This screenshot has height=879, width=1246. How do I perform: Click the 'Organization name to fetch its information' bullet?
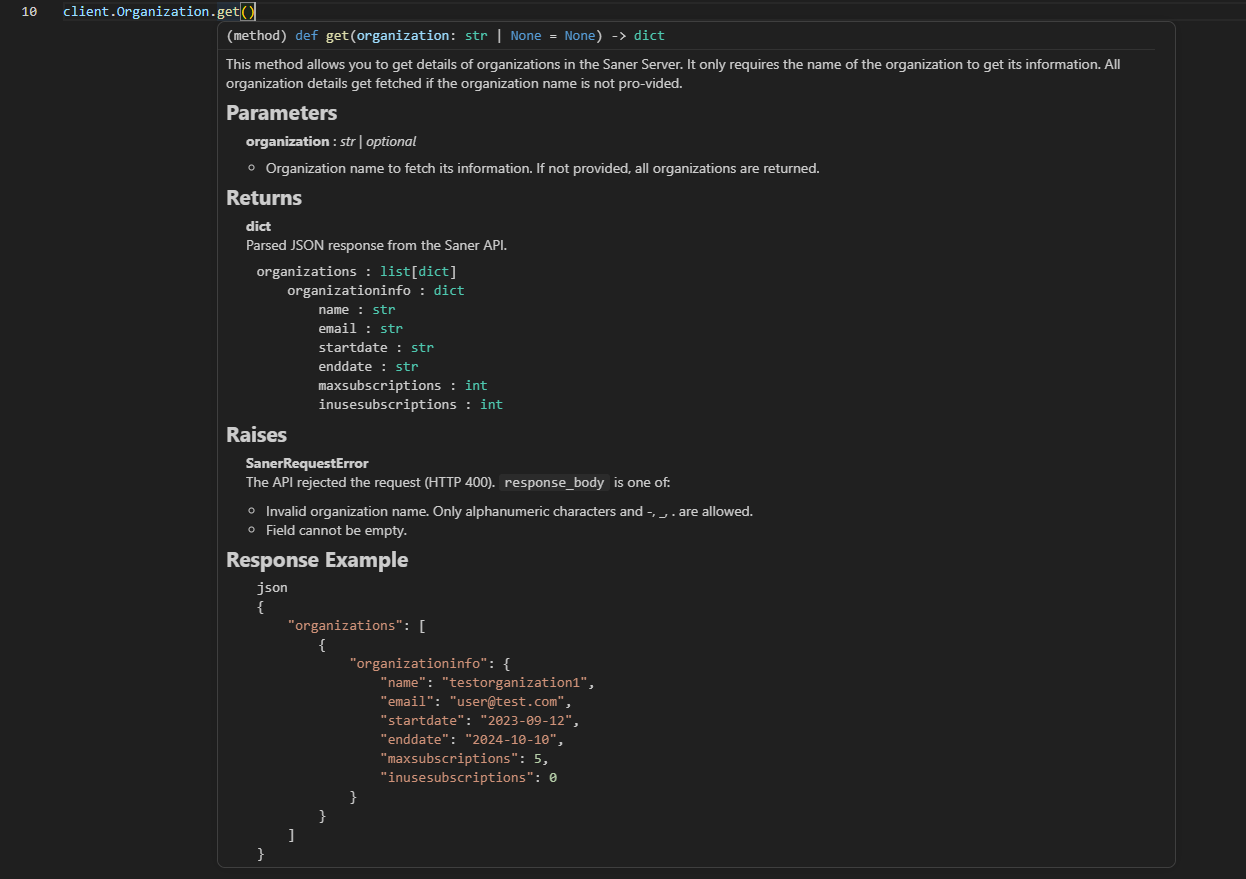coord(542,168)
